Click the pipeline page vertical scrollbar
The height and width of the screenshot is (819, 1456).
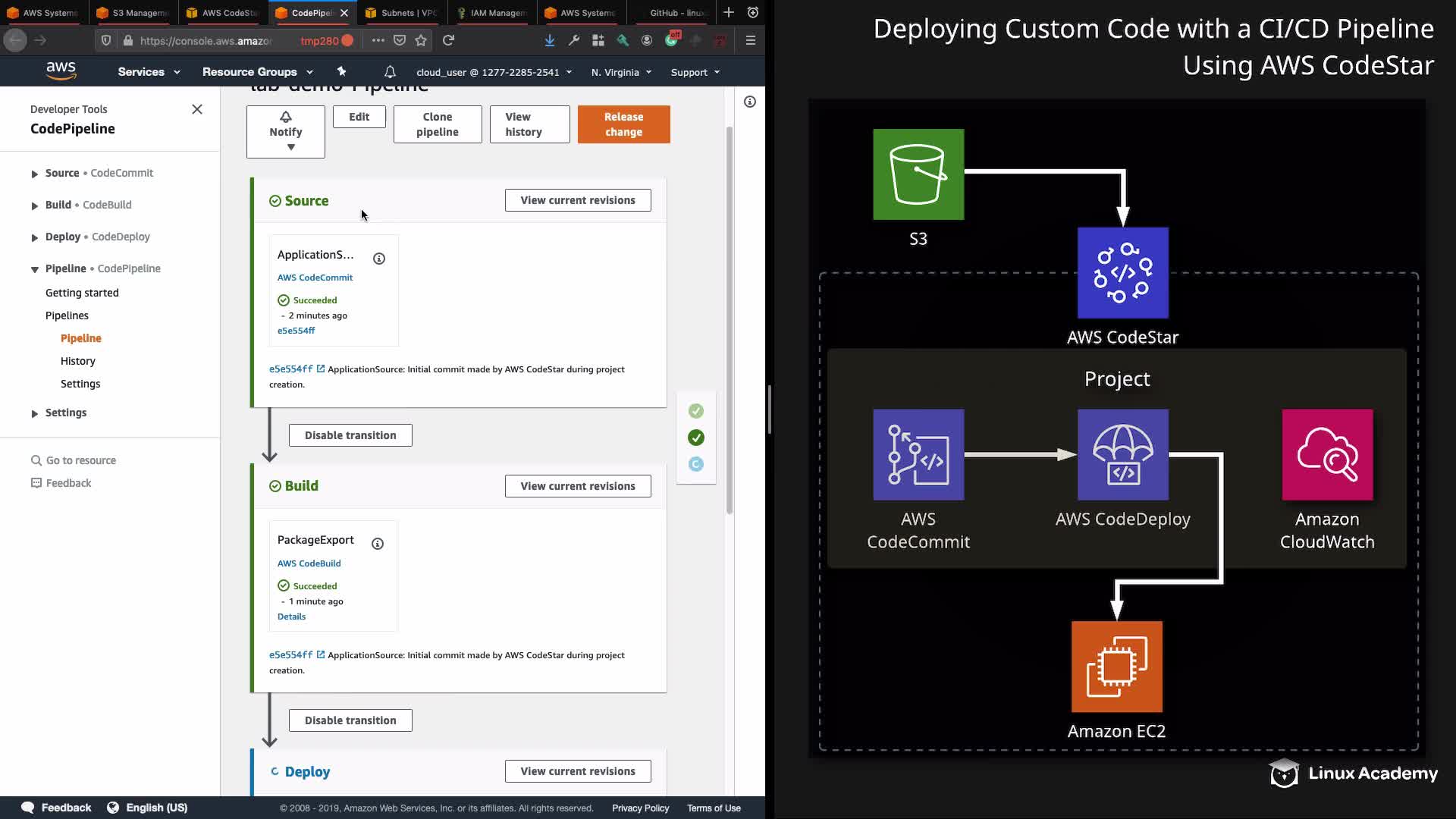pyautogui.click(x=730, y=318)
